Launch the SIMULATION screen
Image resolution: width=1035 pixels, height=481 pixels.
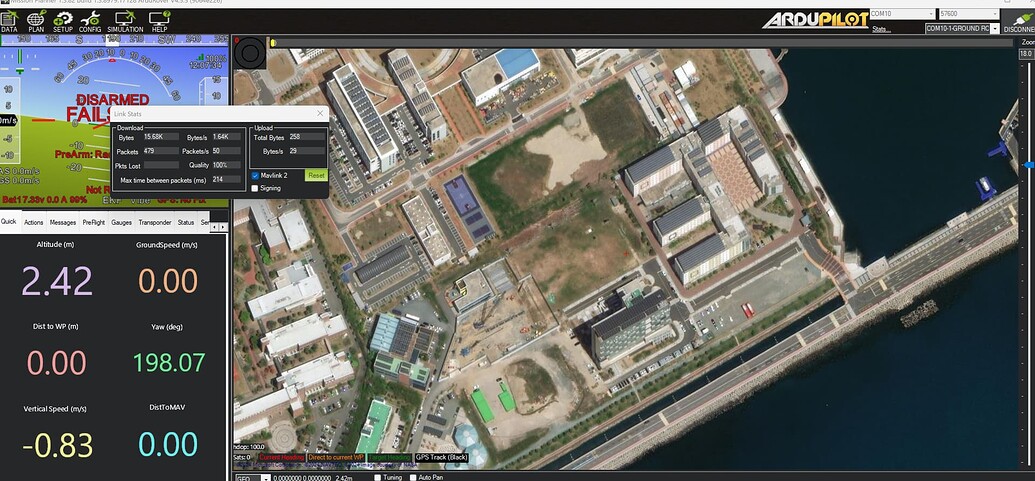125,21
